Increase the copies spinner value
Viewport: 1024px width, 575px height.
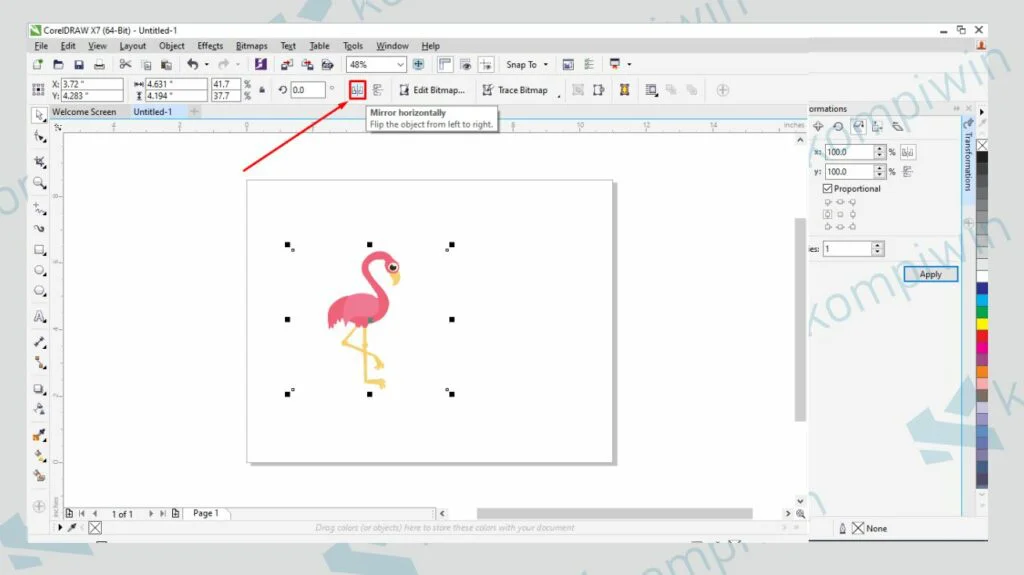[x=878, y=245]
